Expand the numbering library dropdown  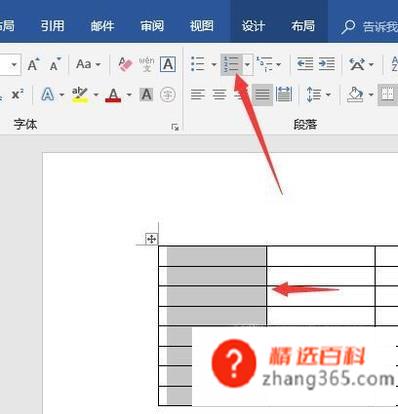click(247, 64)
